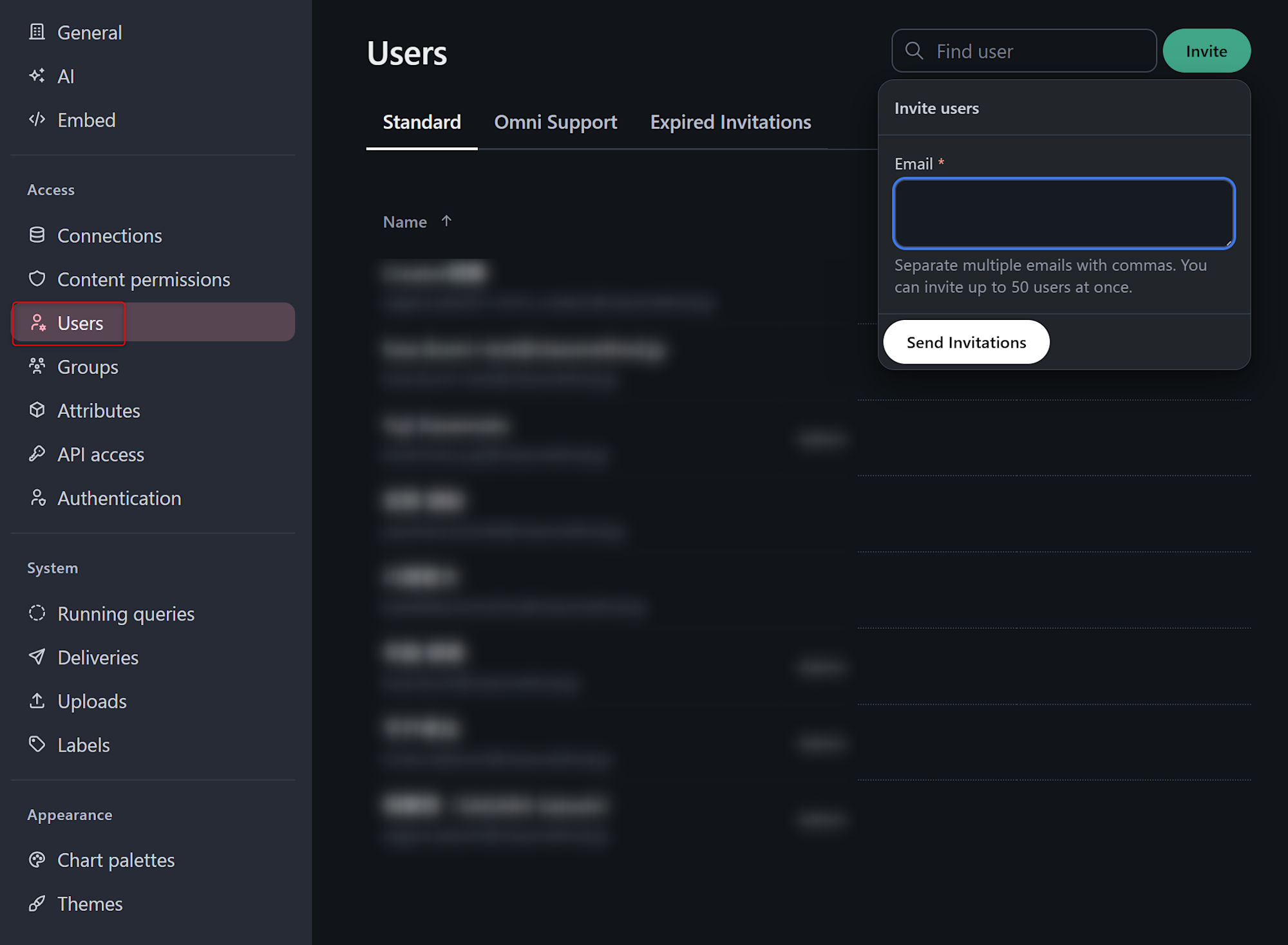This screenshot has width=1288, height=945.
Task: Focus the Email invite text area
Action: [1064, 213]
